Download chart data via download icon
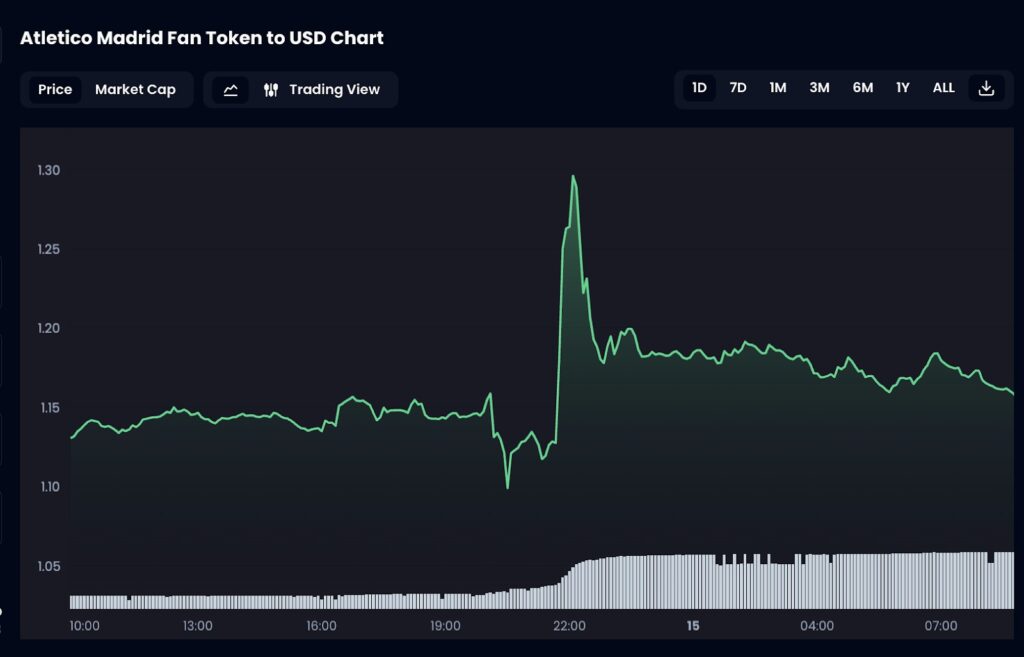Screen dimensions: 1024x657 [x=986, y=88]
